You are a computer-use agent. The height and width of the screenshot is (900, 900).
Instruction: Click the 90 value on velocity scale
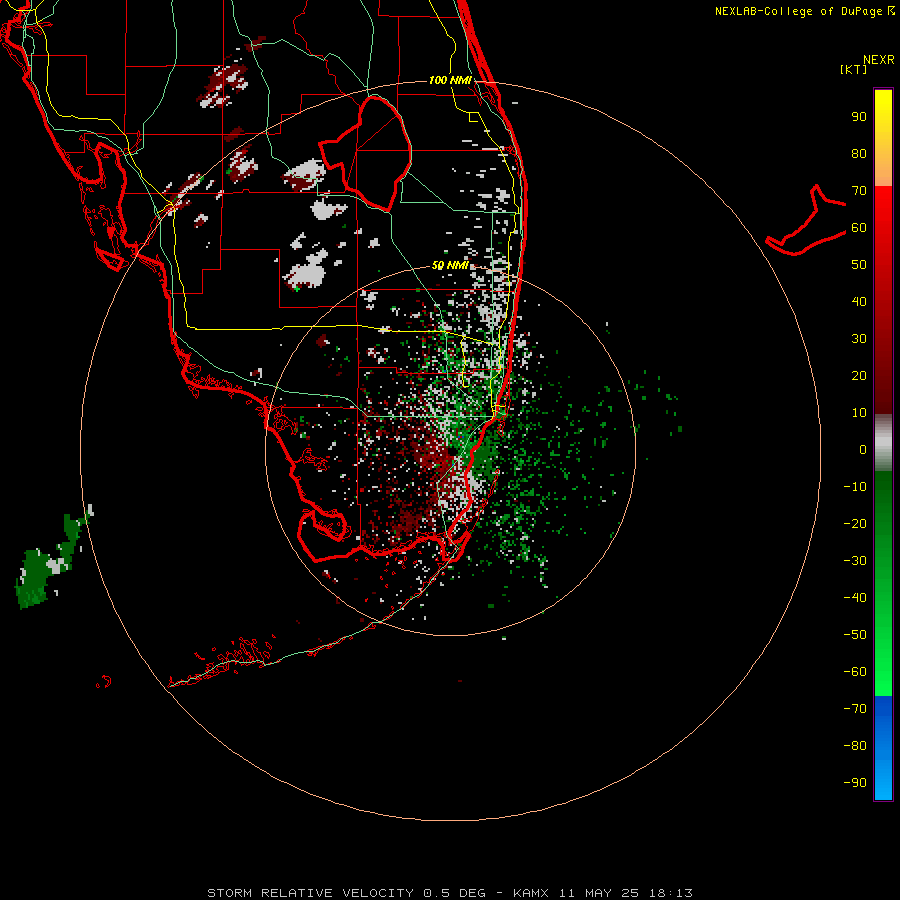[x=859, y=117]
